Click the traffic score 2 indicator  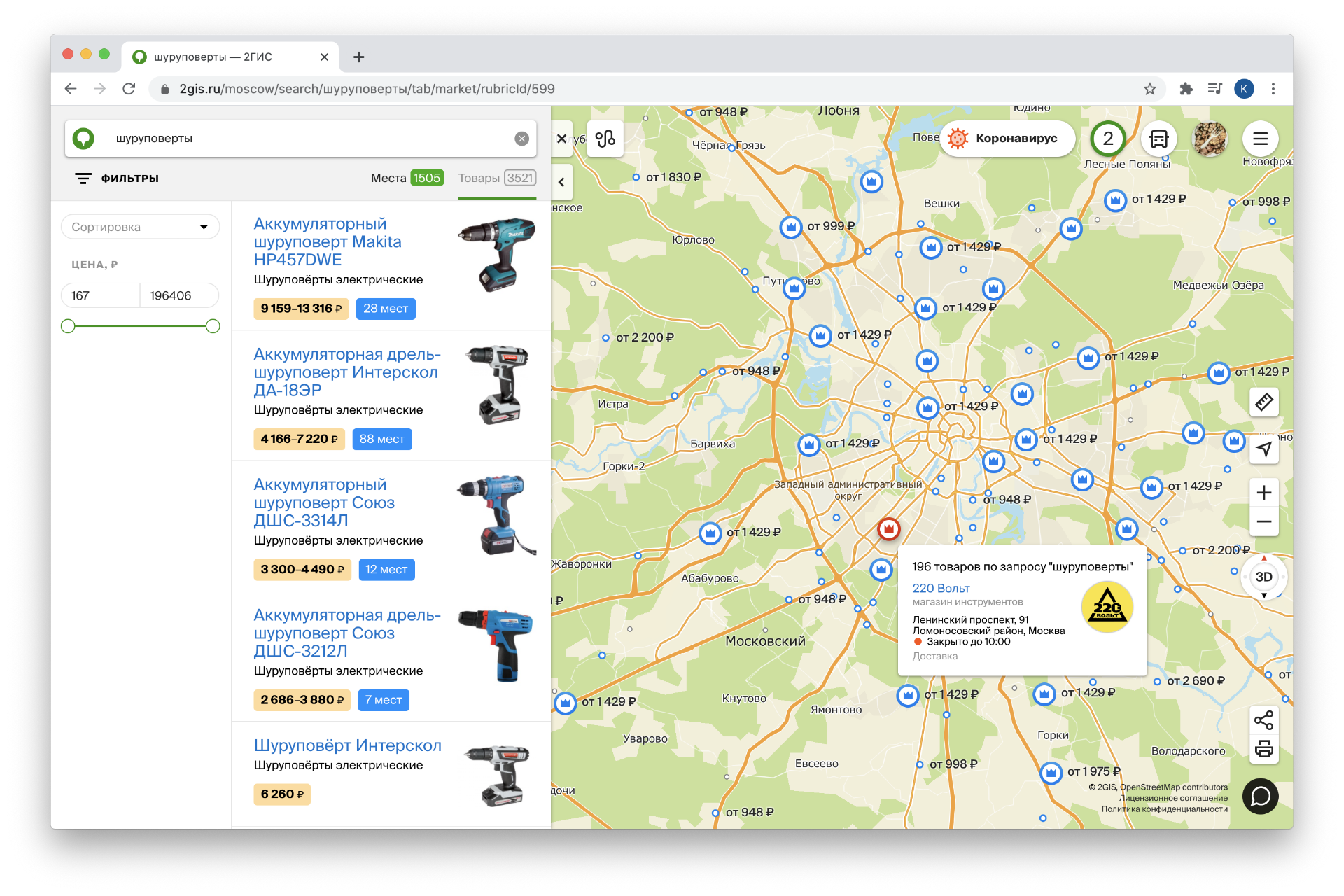coord(1108,139)
